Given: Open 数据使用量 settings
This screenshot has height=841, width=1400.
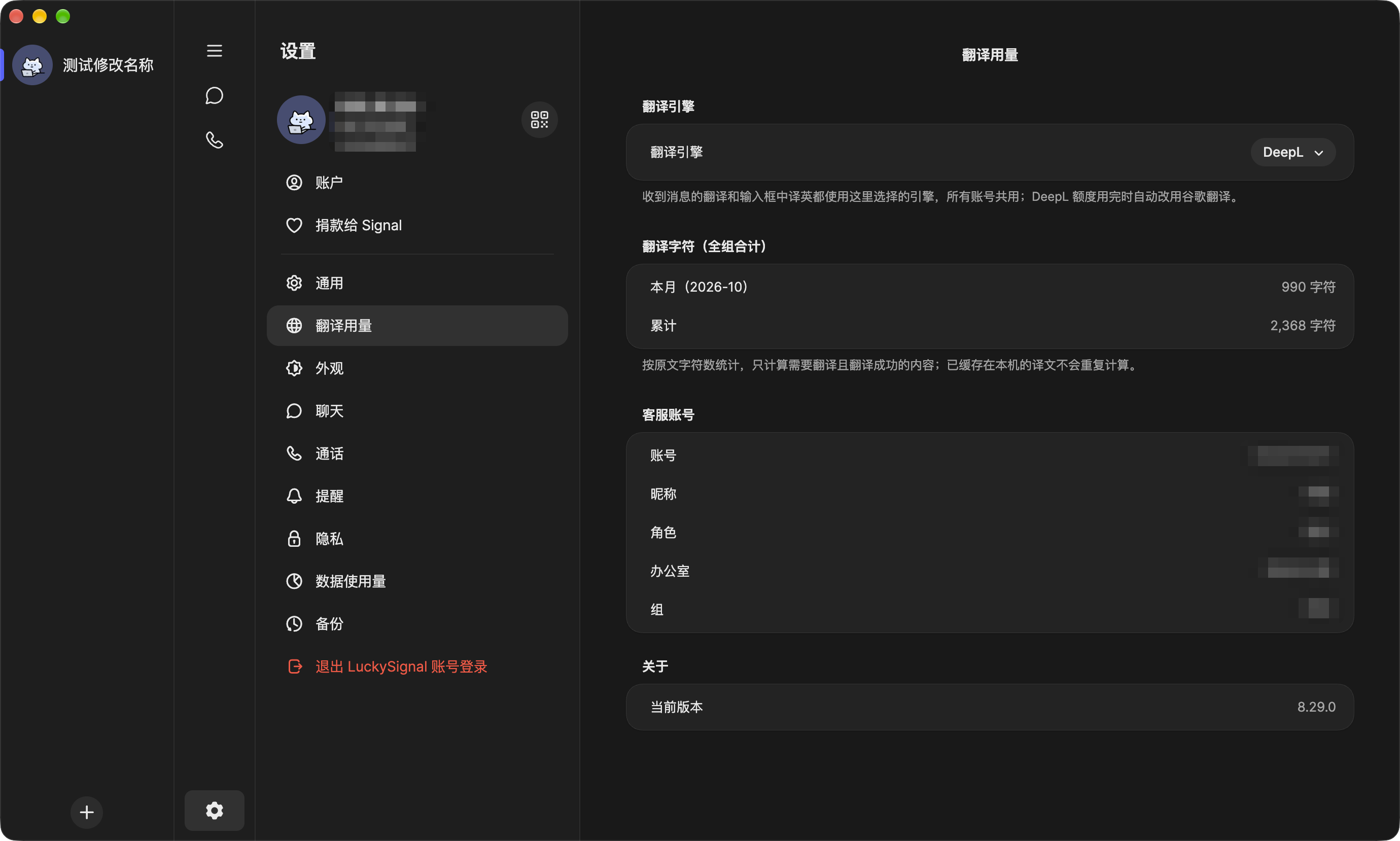Looking at the screenshot, I should click(x=417, y=581).
